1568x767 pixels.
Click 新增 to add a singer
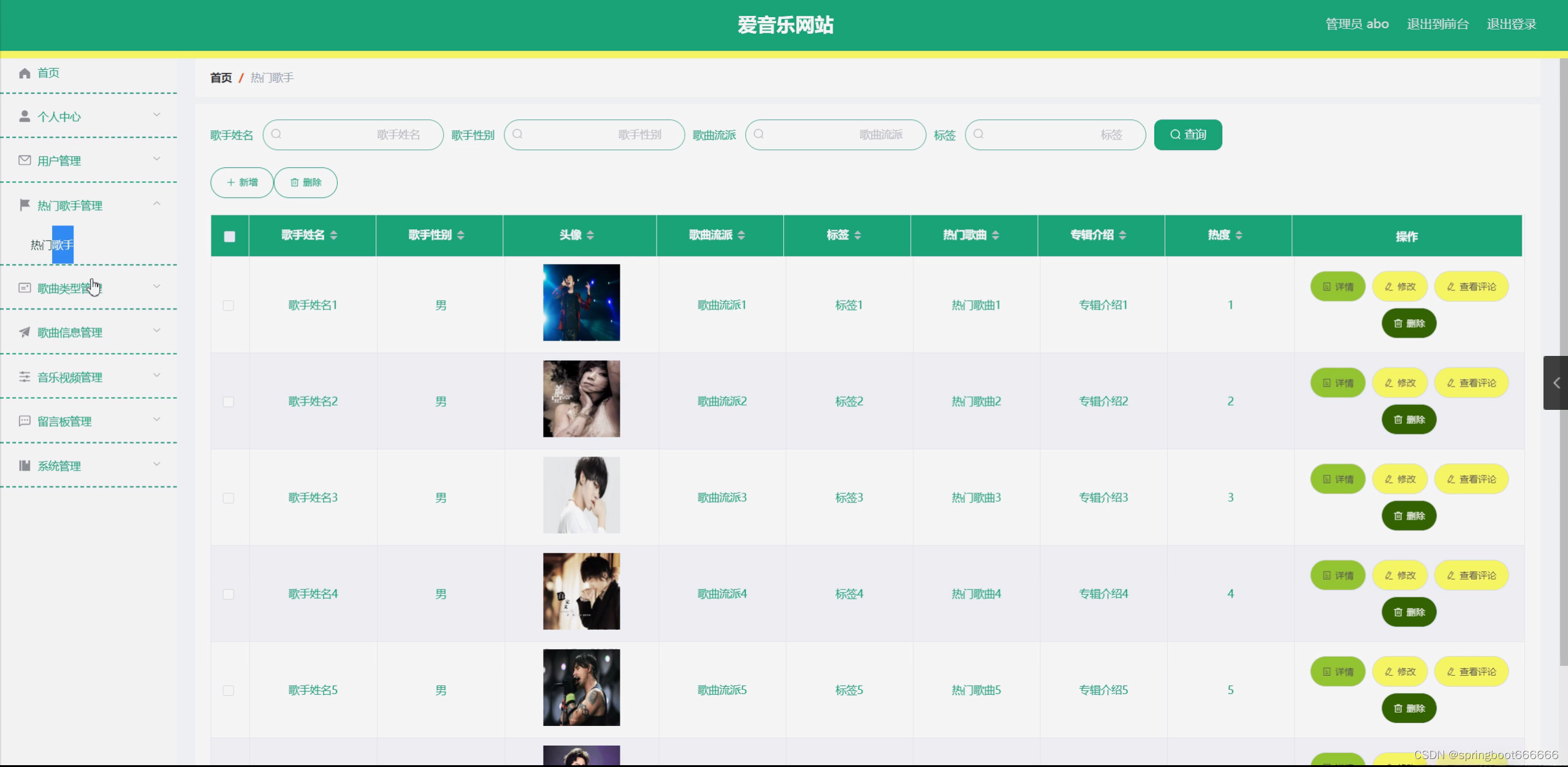(x=242, y=183)
